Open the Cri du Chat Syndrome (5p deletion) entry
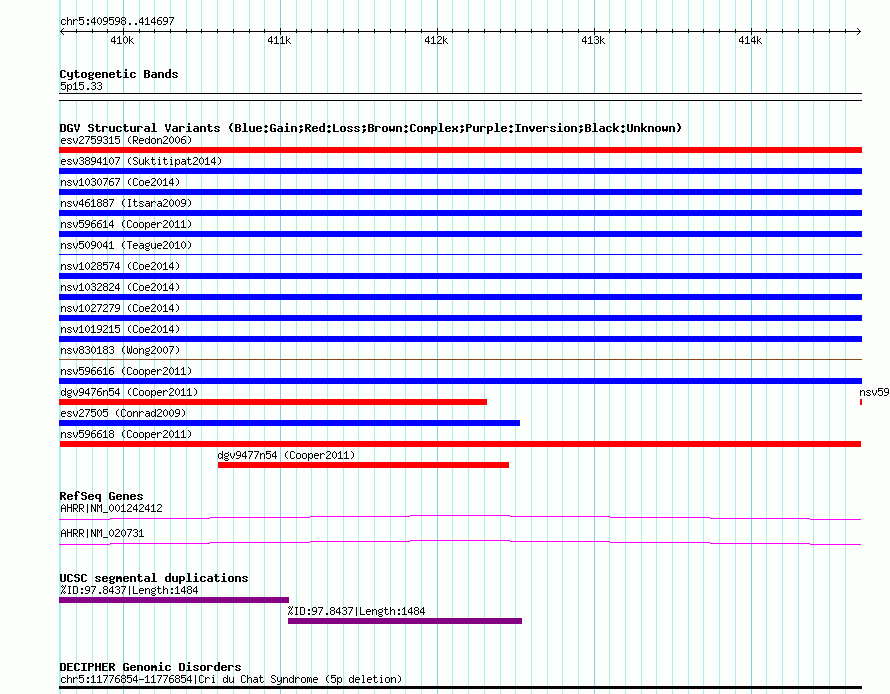The image size is (890, 694). (x=231, y=679)
